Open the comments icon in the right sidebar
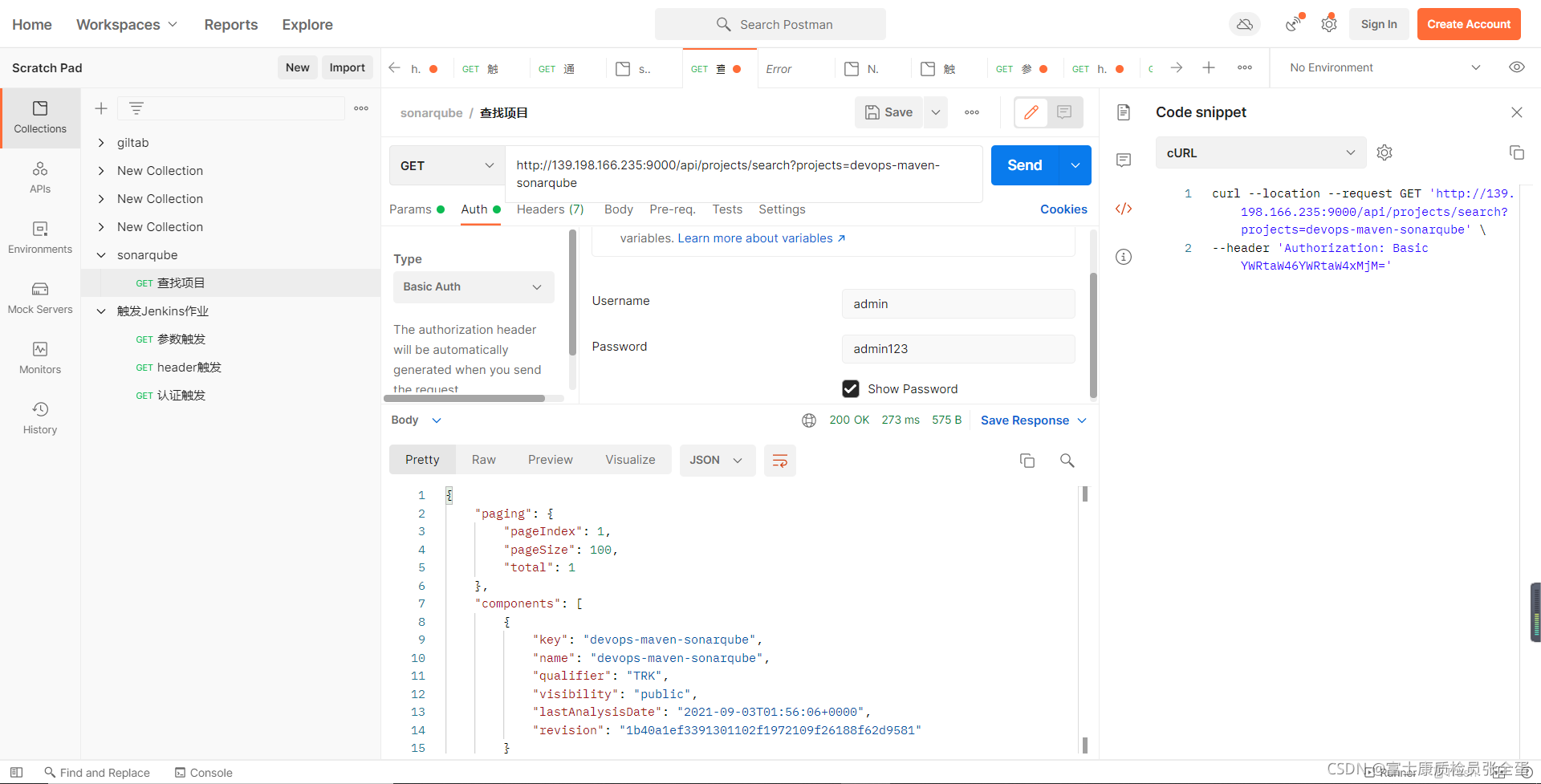The height and width of the screenshot is (784, 1541). pos(1124,160)
